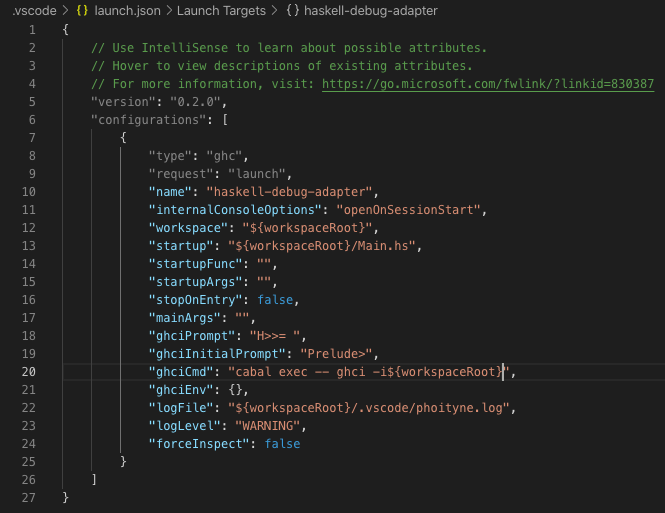Click the "startupArgs" key

tap(196, 282)
